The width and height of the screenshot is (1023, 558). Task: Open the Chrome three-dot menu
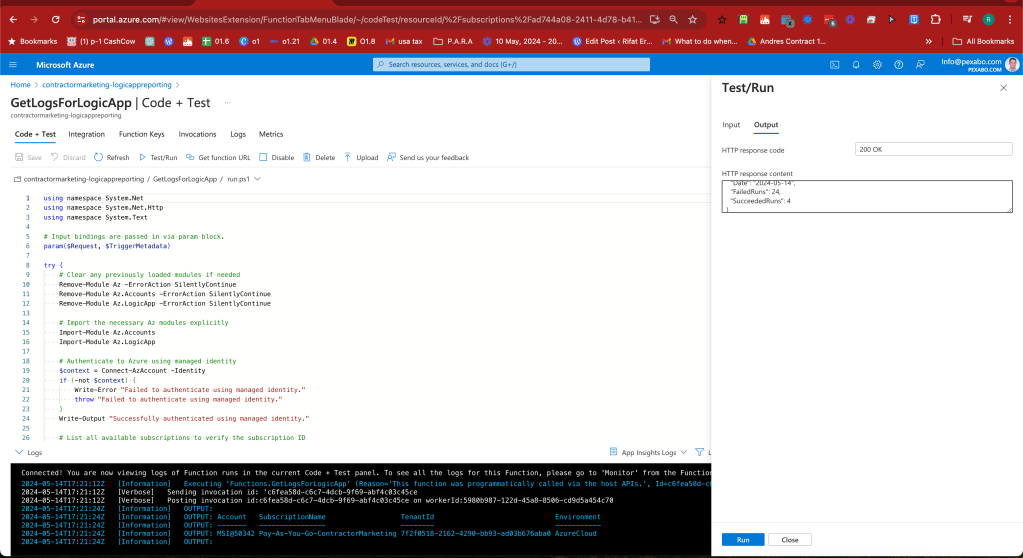click(x=1010, y=20)
